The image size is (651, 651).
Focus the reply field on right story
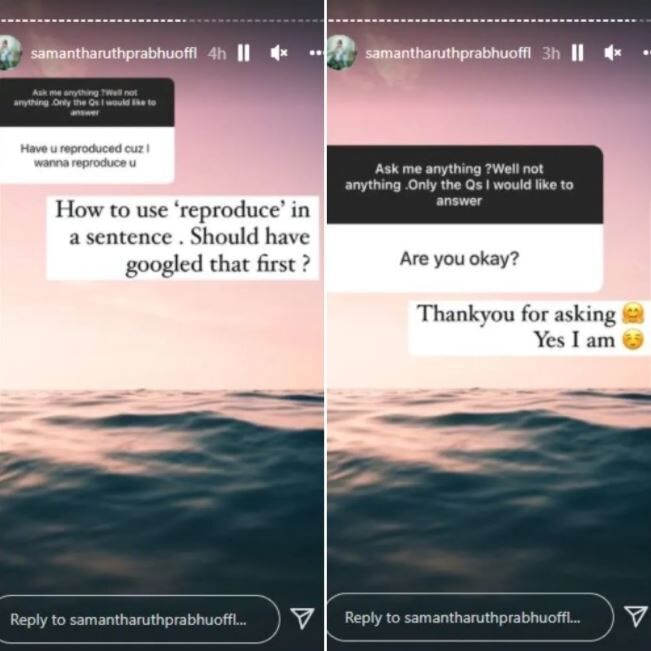[471, 617]
